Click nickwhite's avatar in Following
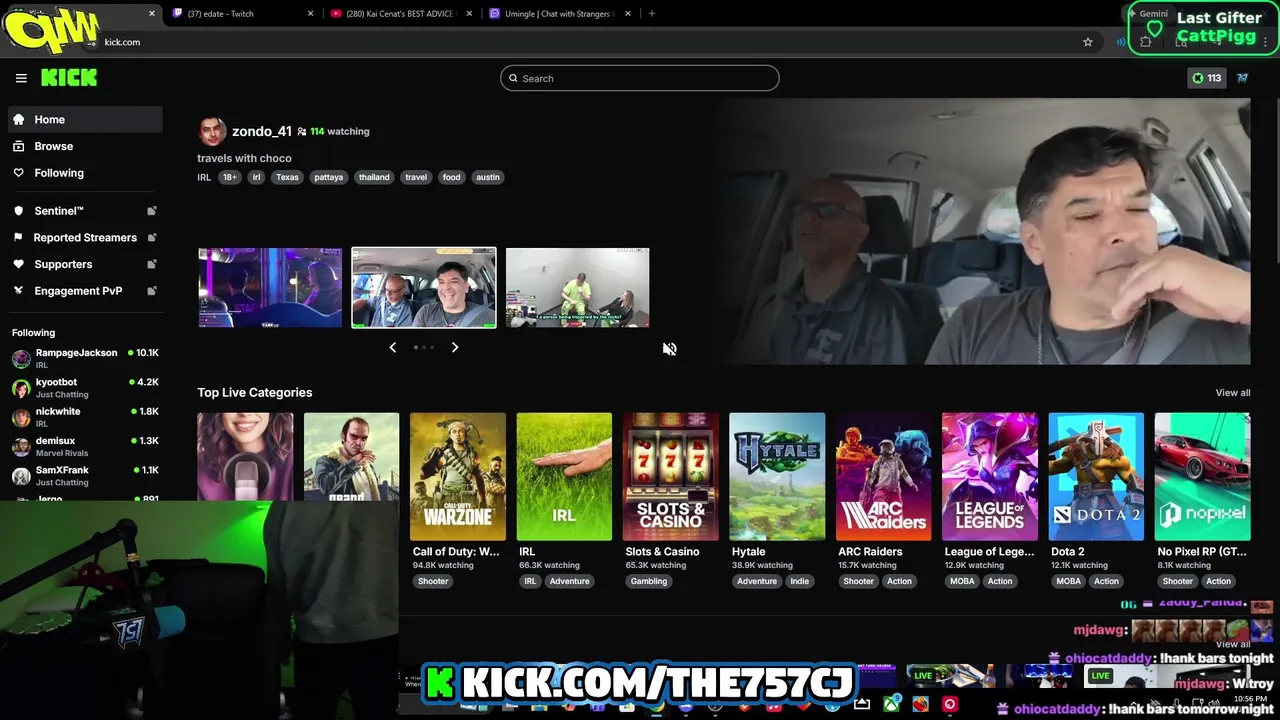This screenshot has height=720, width=1280. coord(21,417)
